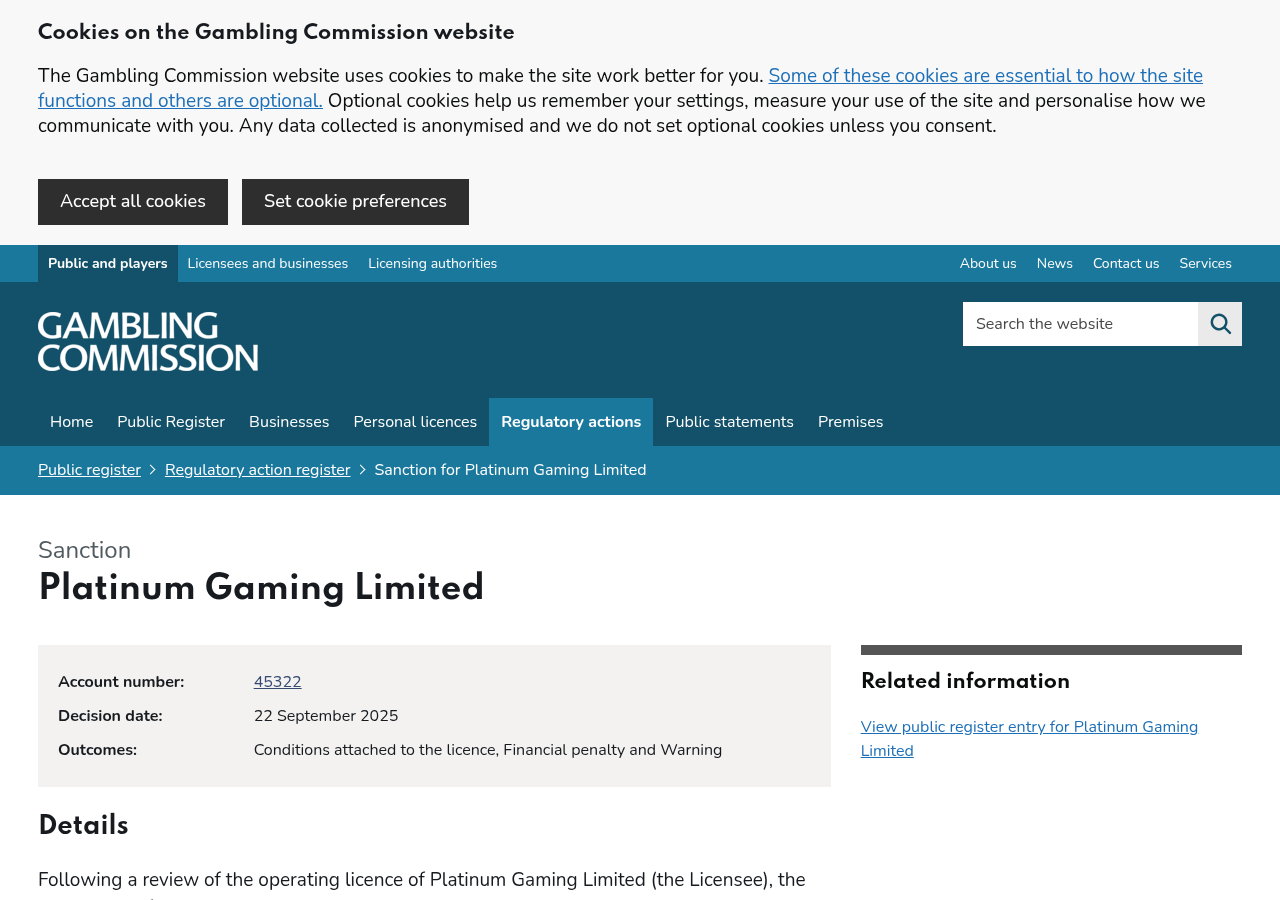The image size is (1280, 900).
Task: Open the essential cookies information link
Action: (x=620, y=88)
